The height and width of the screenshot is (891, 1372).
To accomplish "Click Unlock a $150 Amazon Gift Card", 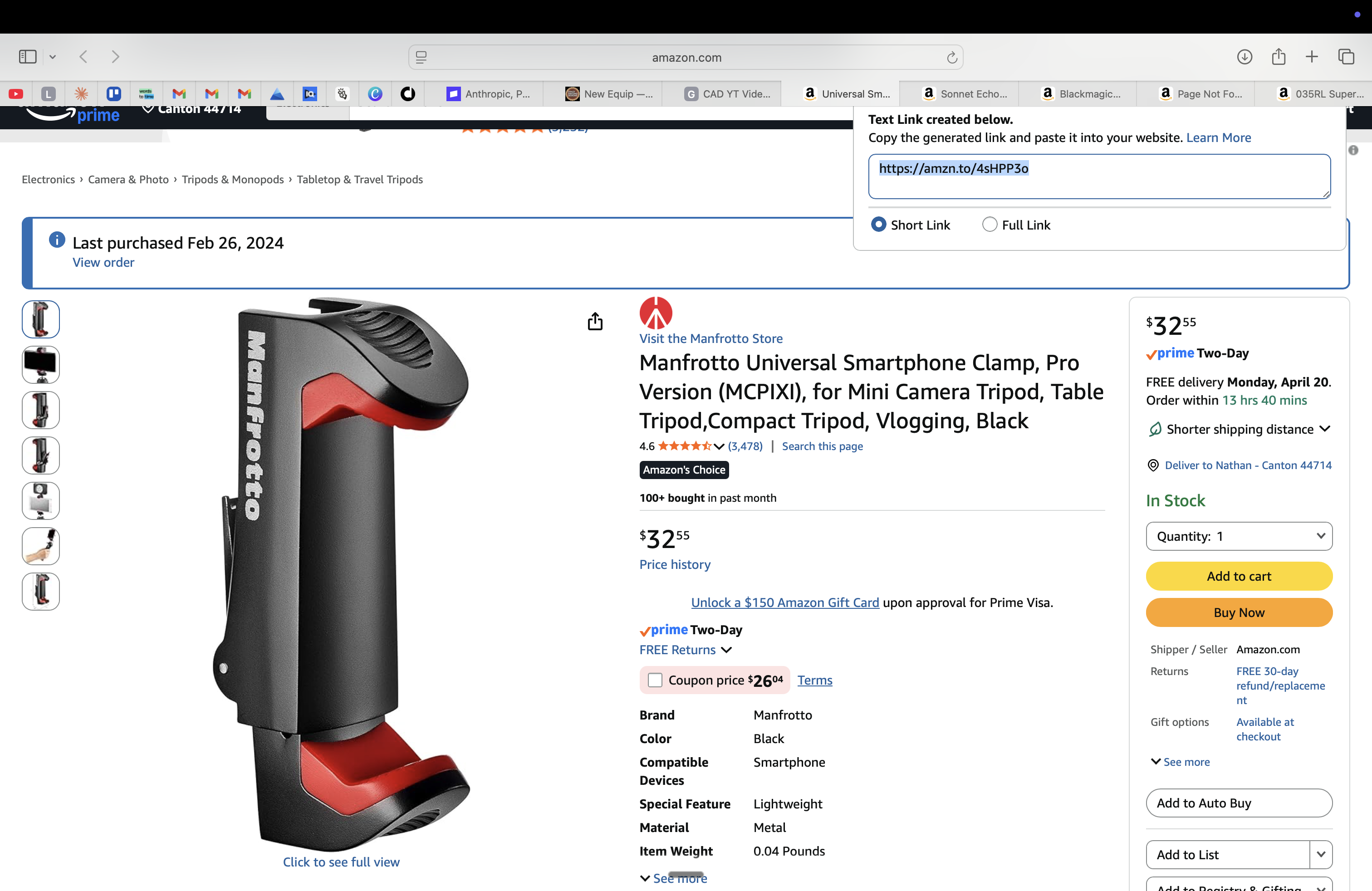I will click(x=784, y=602).
